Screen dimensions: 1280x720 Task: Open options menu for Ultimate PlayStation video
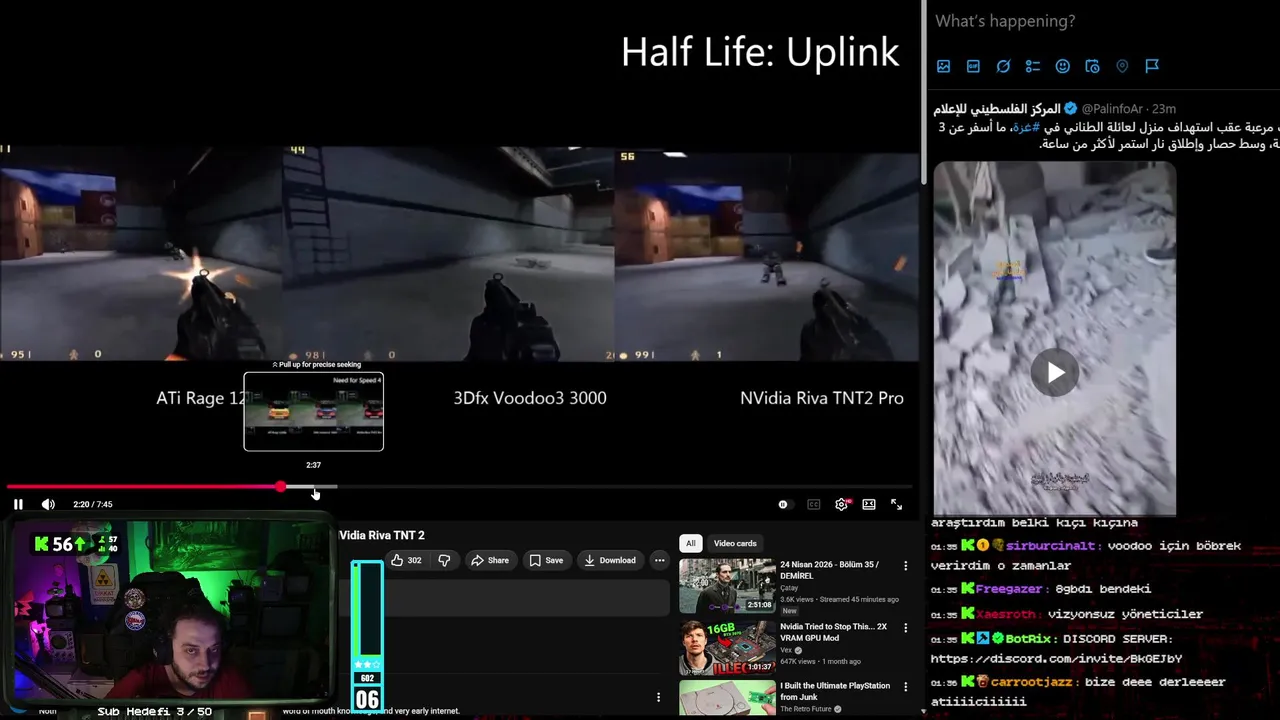(906, 687)
